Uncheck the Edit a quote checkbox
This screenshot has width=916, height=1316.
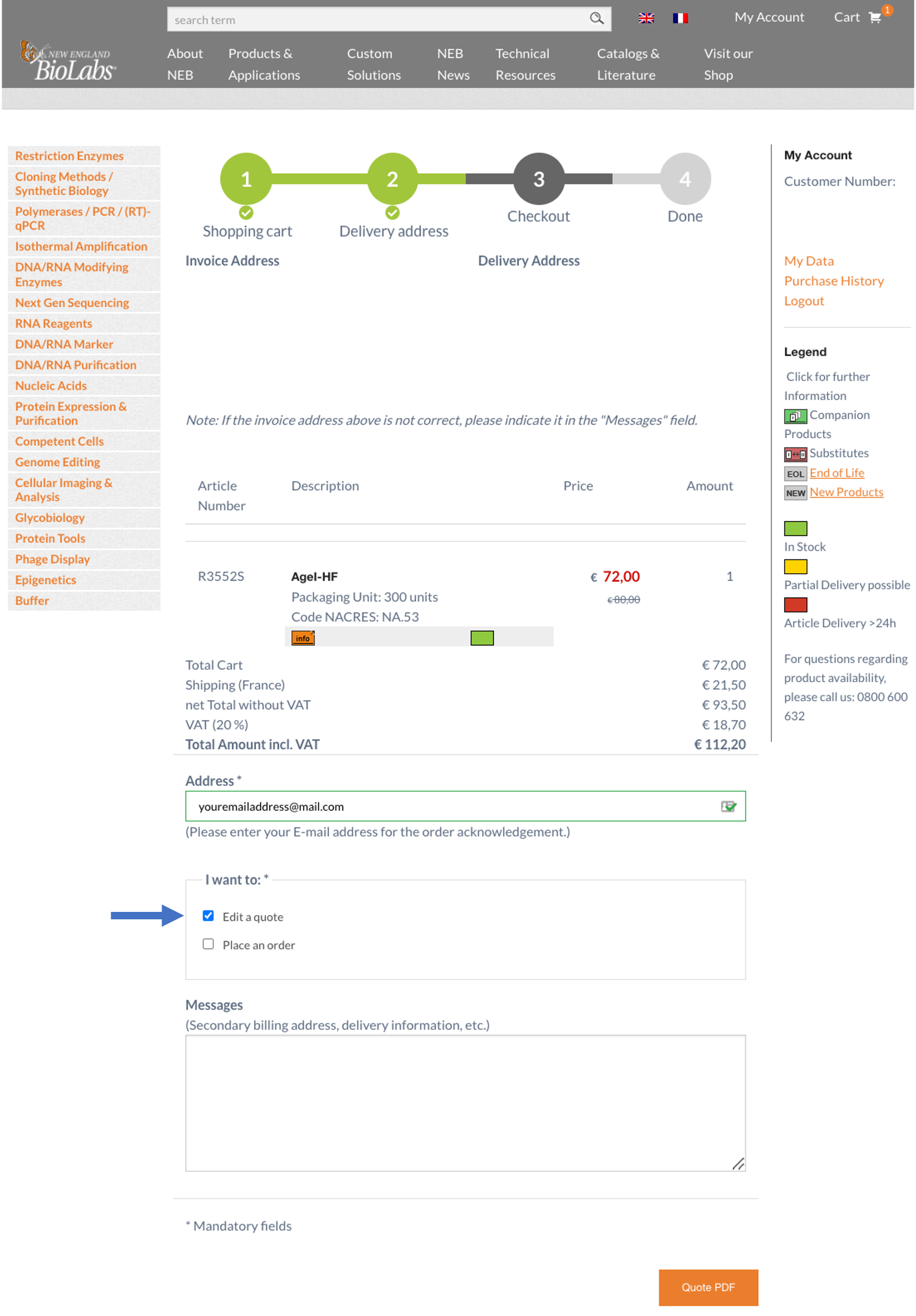coord(208,916)
